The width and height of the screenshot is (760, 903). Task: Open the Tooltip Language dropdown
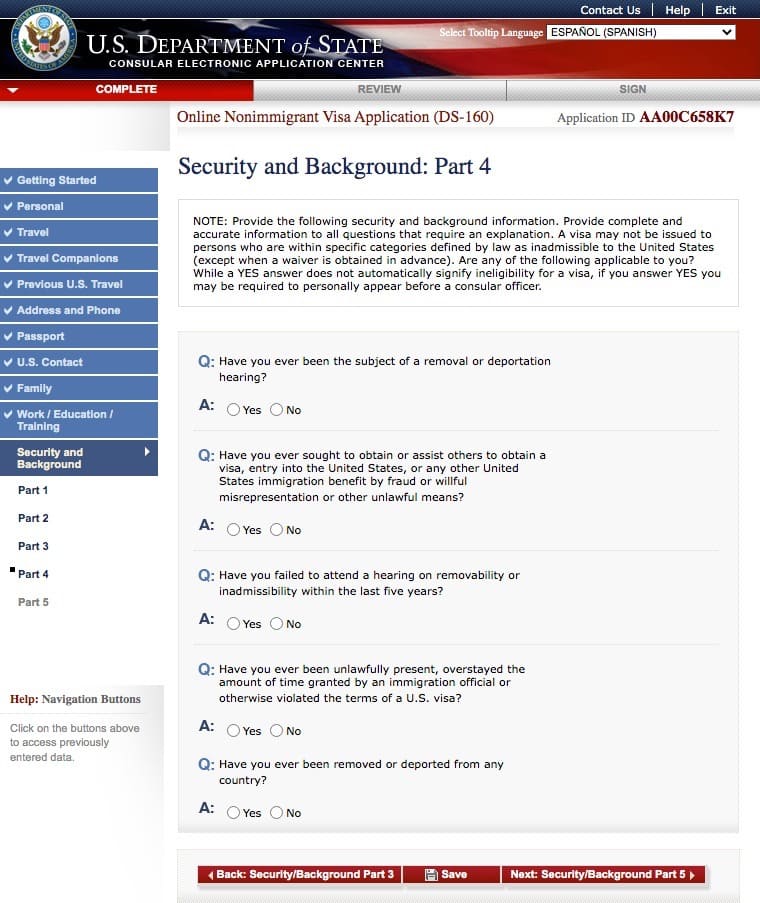coord(641,33)
